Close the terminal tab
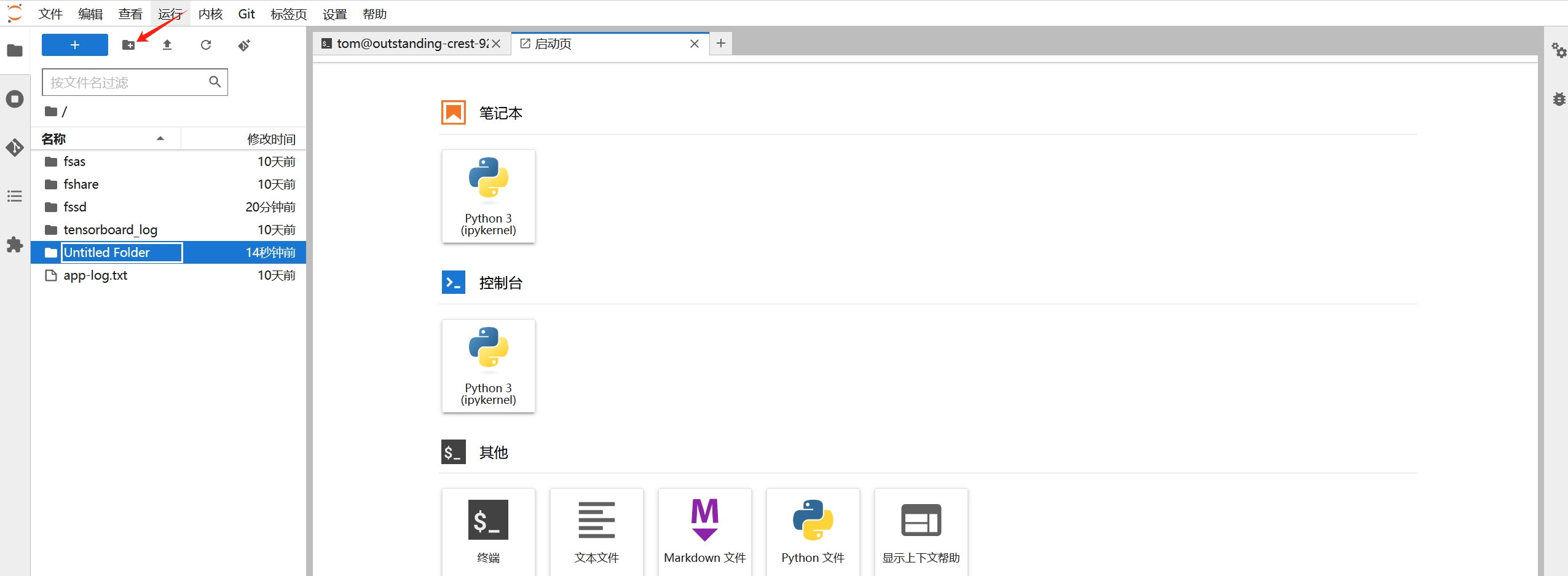The height and width of the screenshot is (576, 1568). (x=496, y=44)
